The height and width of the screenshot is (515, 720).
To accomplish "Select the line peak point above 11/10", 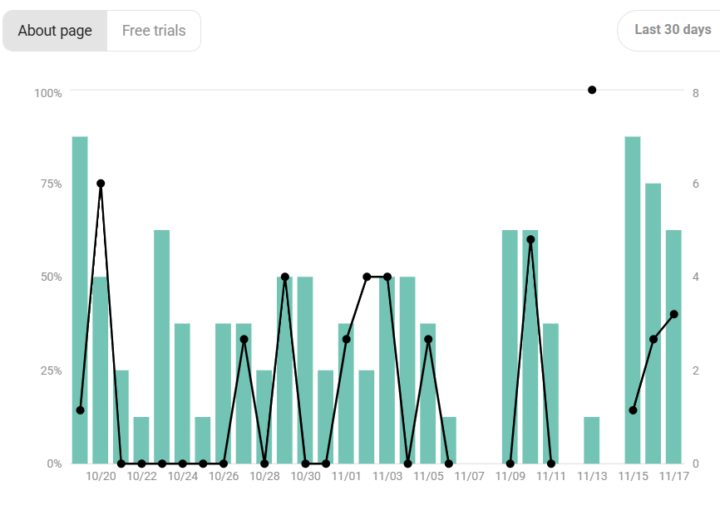I will tap(530, 240).
